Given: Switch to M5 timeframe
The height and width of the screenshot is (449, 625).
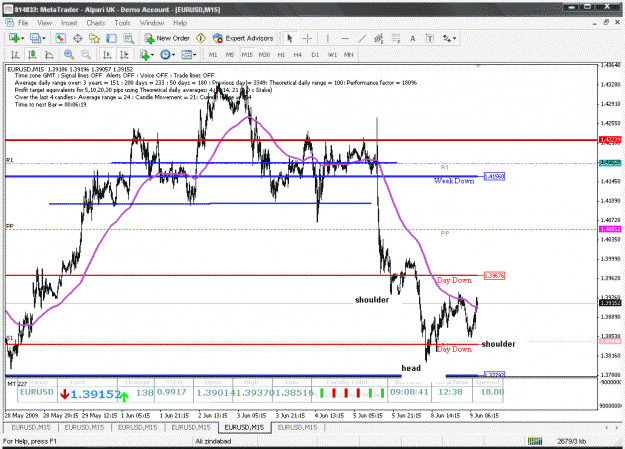Looking at the screenshot, I should [230, 55].
